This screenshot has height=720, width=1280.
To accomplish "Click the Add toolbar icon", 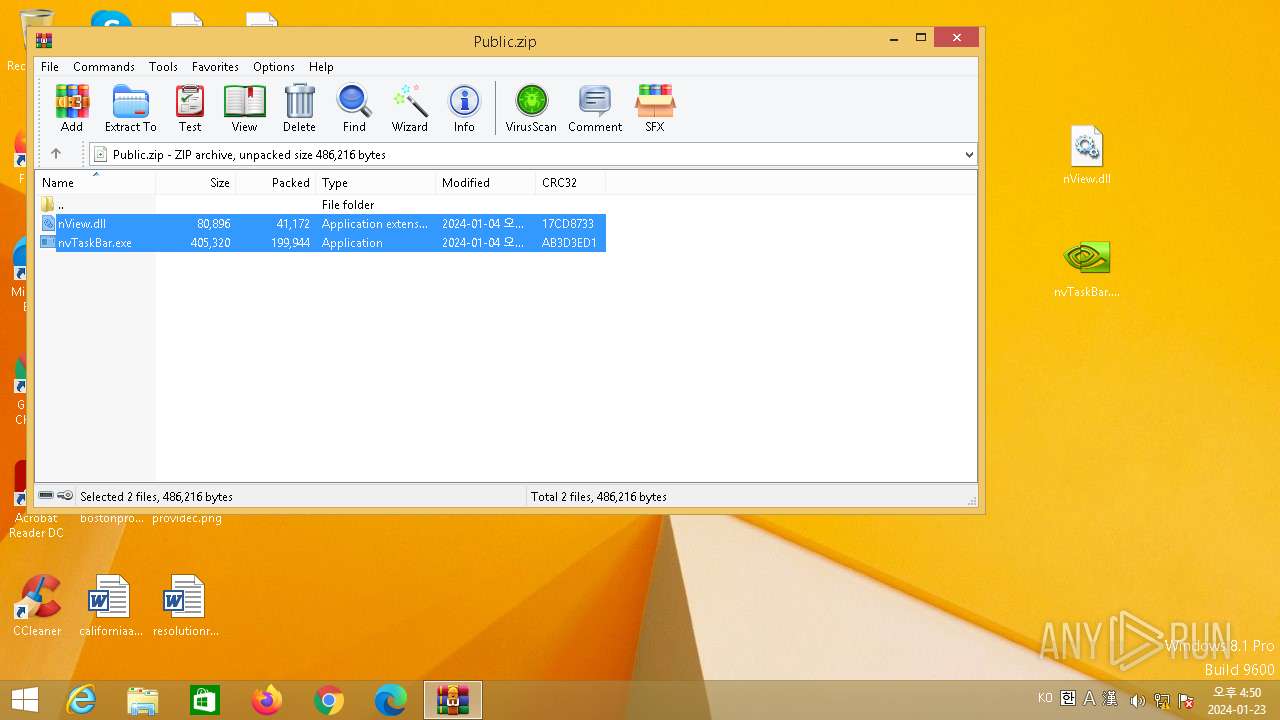I will (x=72, y=108).
